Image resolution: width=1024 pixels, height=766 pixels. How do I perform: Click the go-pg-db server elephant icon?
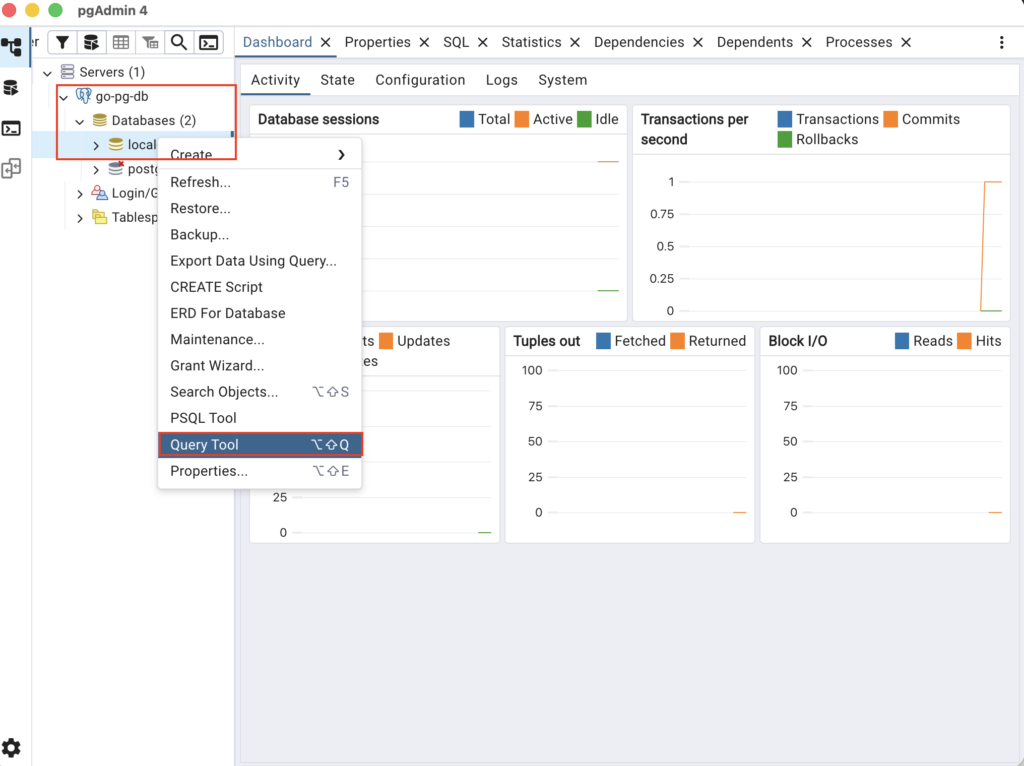pos(84,96)
